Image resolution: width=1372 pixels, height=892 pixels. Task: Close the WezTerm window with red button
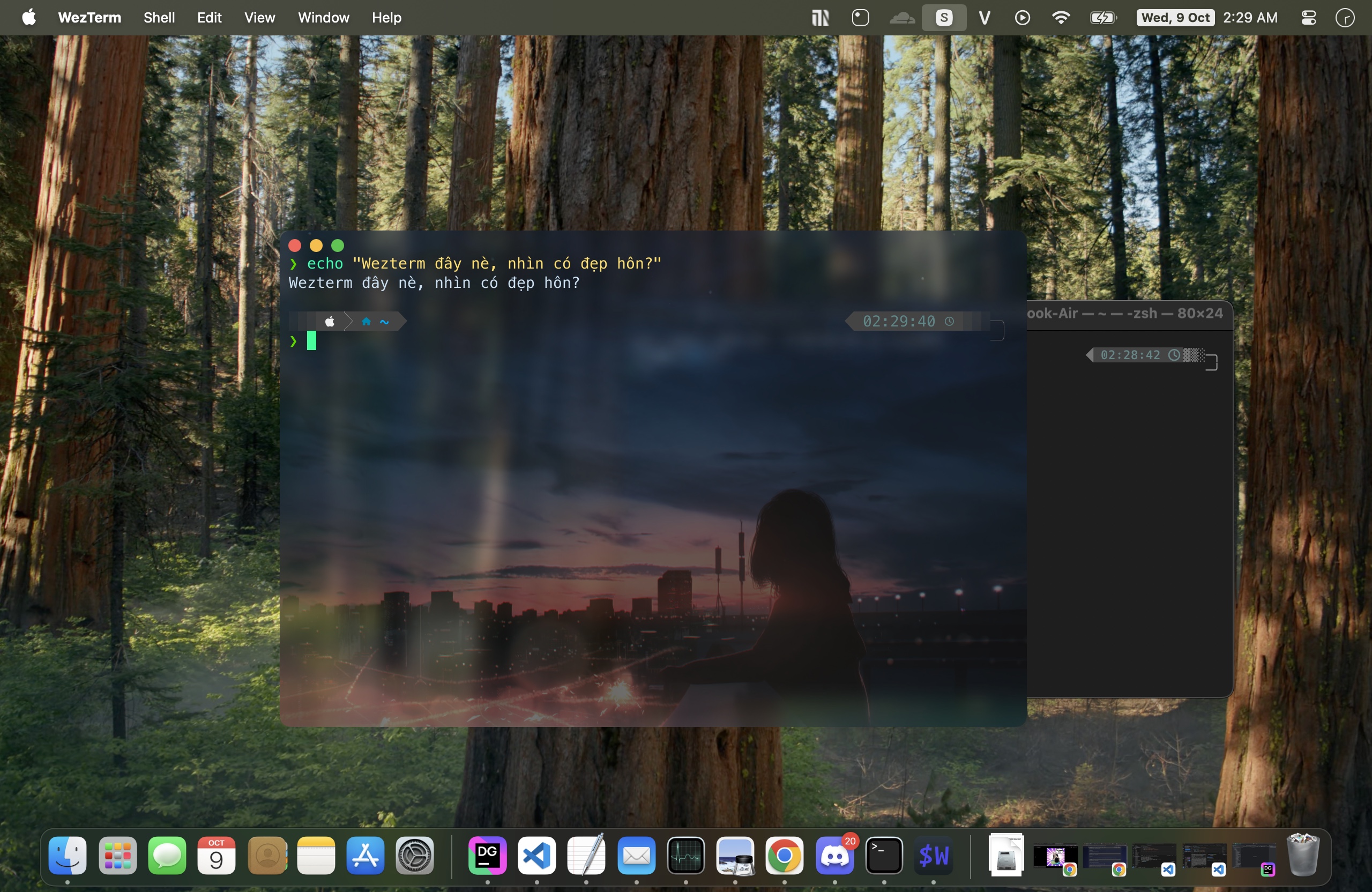295,246
